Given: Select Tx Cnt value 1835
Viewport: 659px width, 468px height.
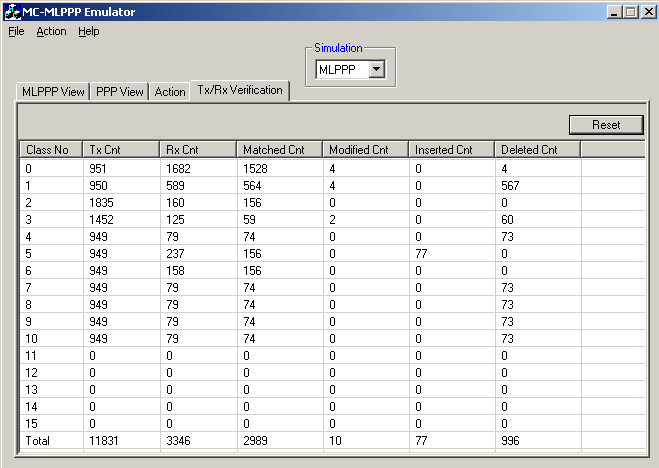Looking at the screenshot, I should [x=101, y=203].
